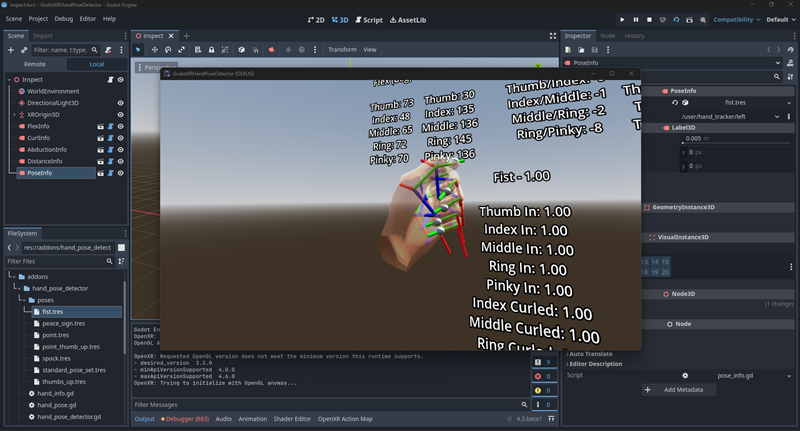Image resolution: width=800 pixels, height=431 pixels.
Task: Switch scene tree to Remote view
Action: (35, 64)
